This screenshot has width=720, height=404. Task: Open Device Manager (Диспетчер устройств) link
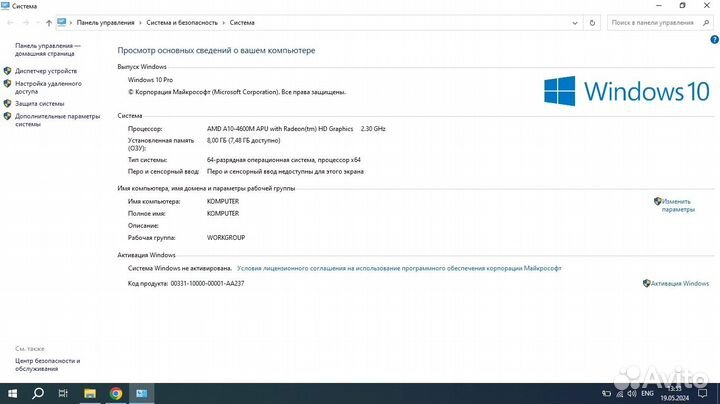[x=46, y=71]
